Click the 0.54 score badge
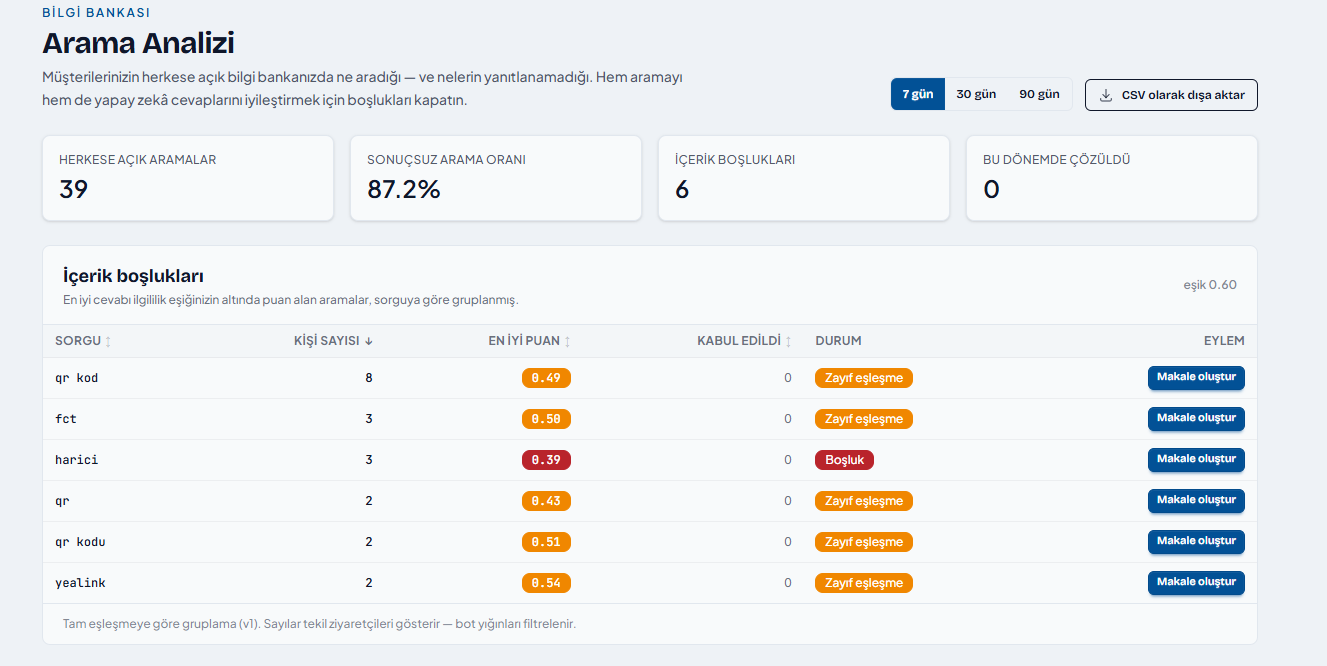This screenshot has height=666, width=1327. click(546, 583)
